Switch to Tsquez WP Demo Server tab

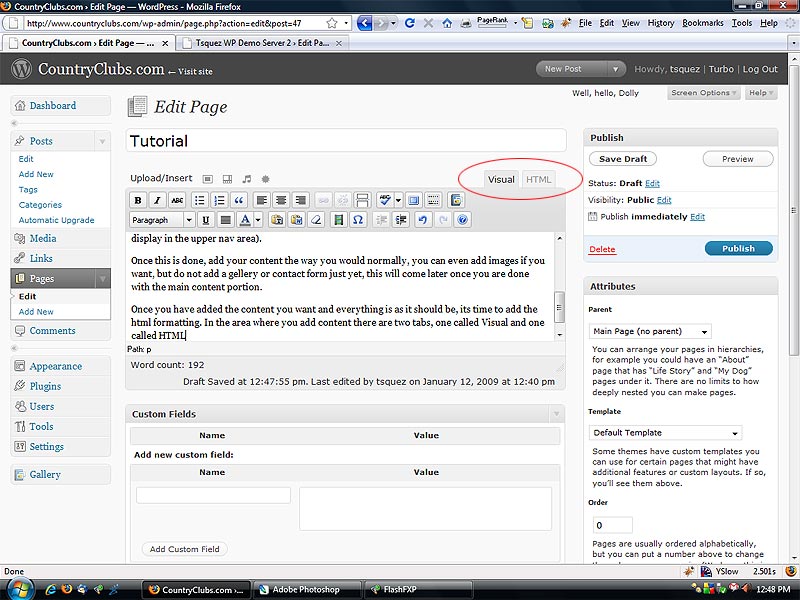(x=263, y=43)
